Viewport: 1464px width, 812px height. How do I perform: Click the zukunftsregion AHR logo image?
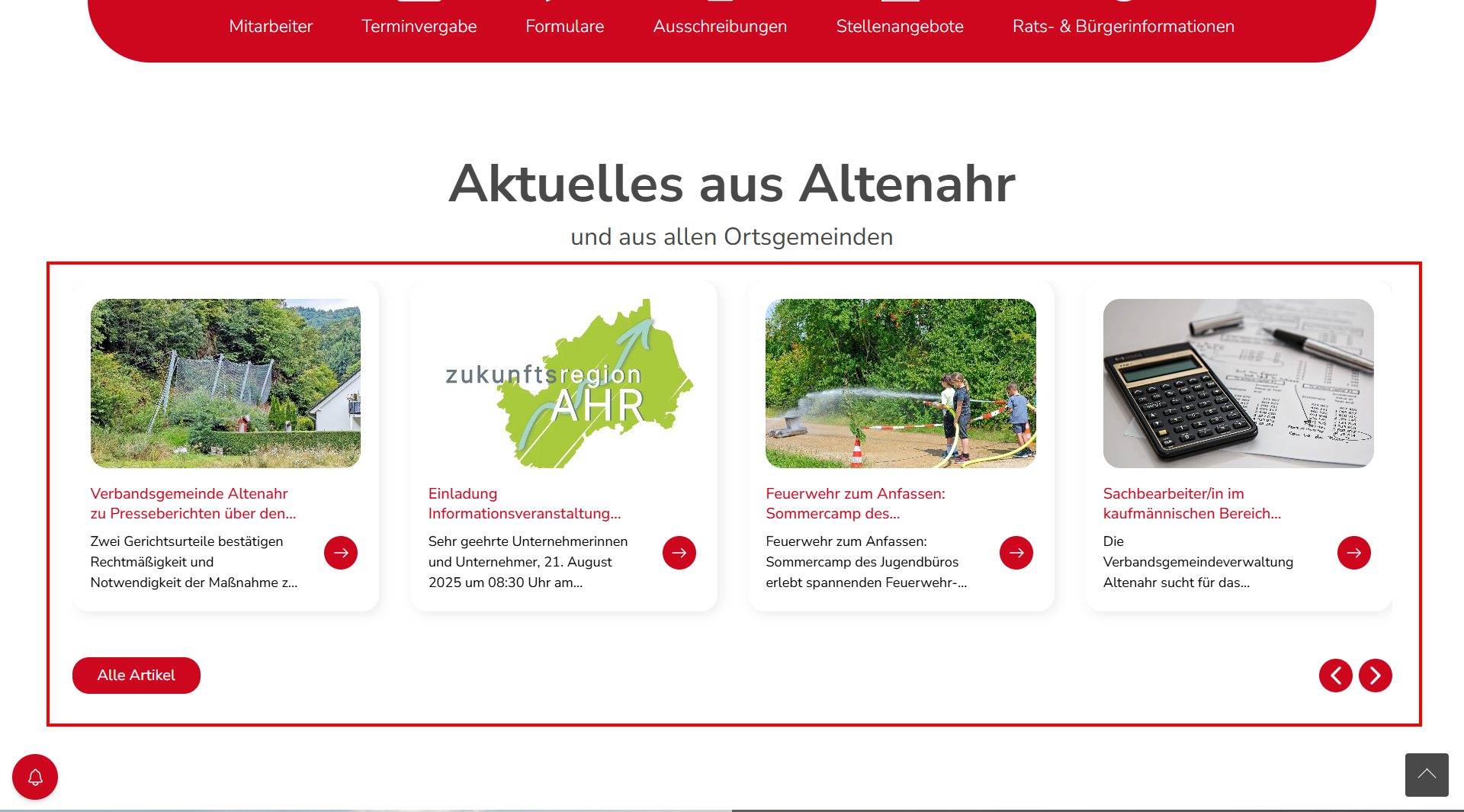(x=563, y=384)
